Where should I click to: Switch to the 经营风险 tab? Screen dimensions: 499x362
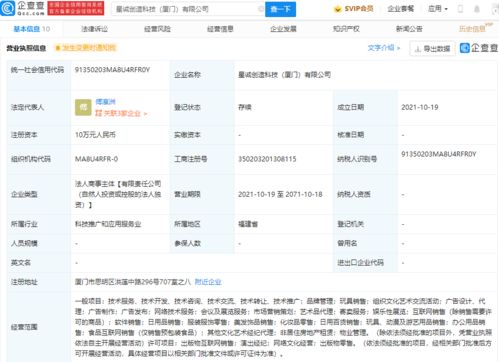(157, 29)
